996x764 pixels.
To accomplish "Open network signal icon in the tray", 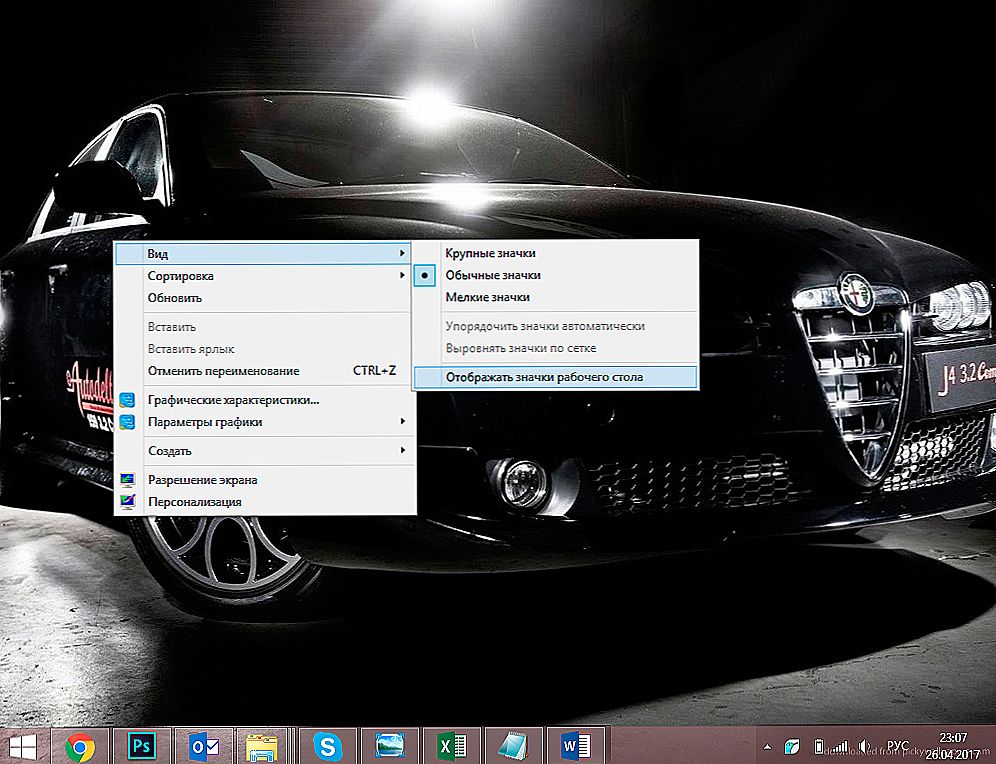I will [x=840, y=747].
